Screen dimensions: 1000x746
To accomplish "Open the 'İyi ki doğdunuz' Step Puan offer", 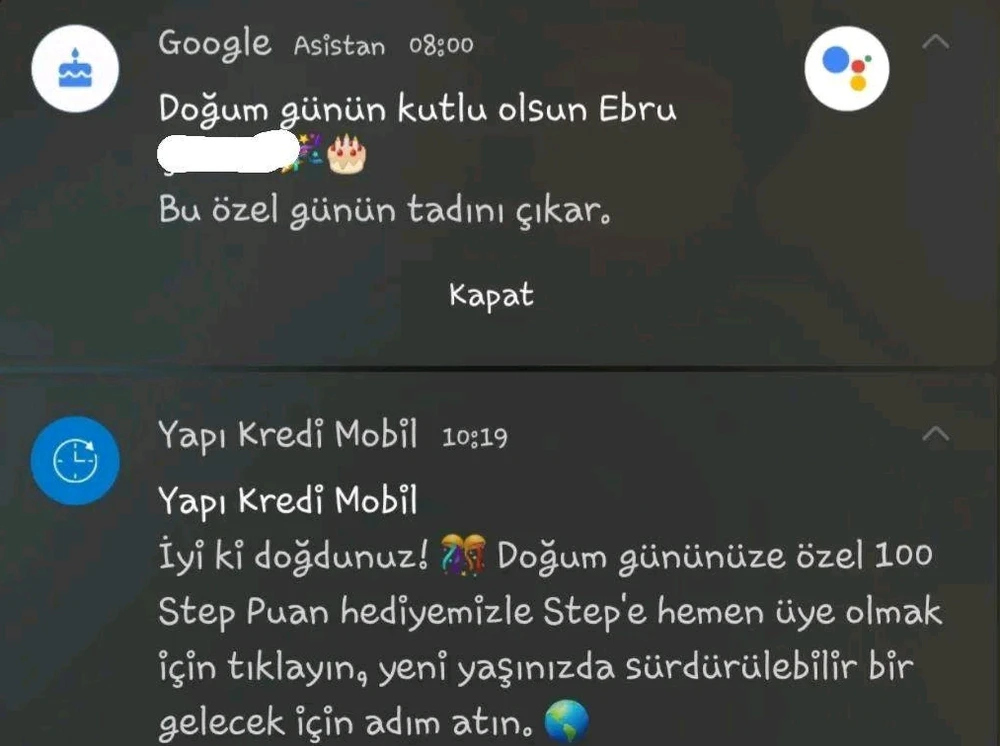I will (550, 639).
